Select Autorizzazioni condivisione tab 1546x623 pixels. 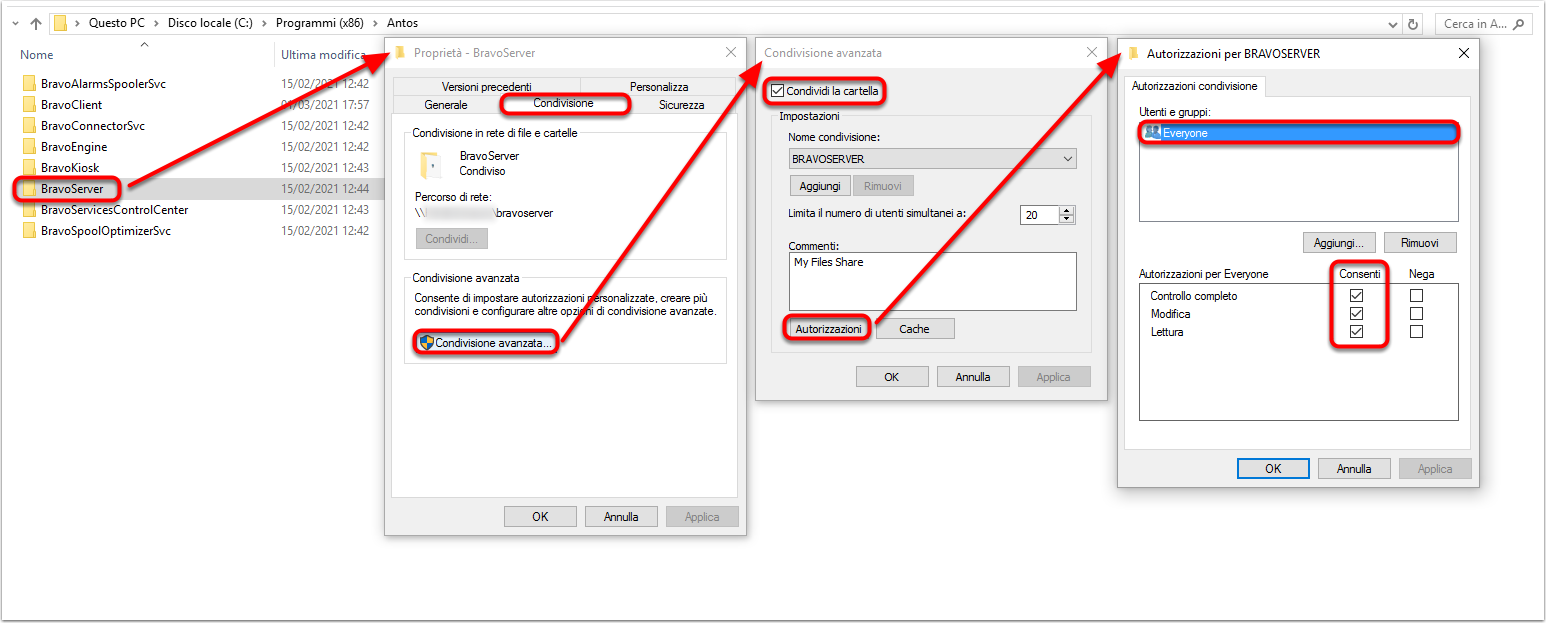tap(1194, 87)
